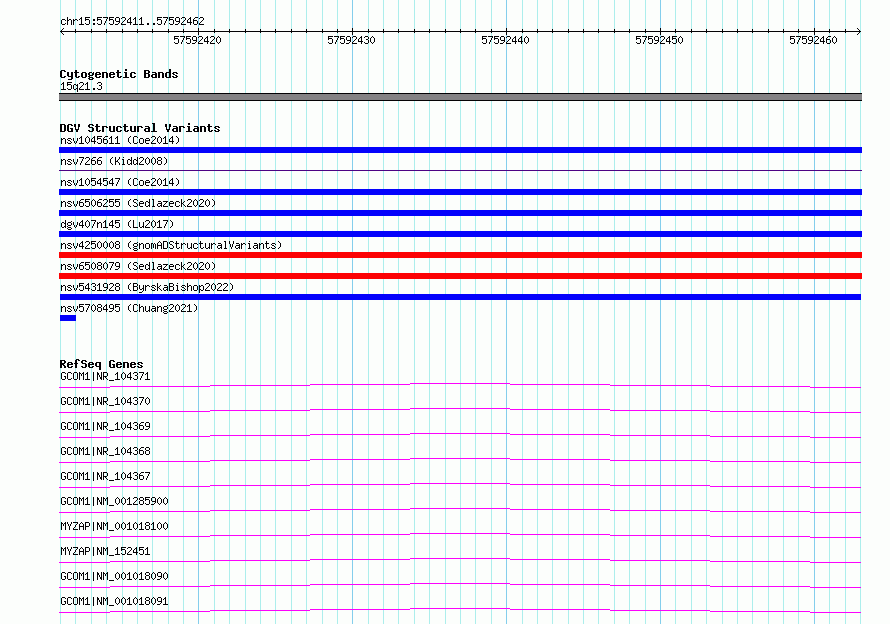The width and height of the screenshot is (890, 624).
Task: Open the DGV Structural Variants track title
Action: [140, 128]
